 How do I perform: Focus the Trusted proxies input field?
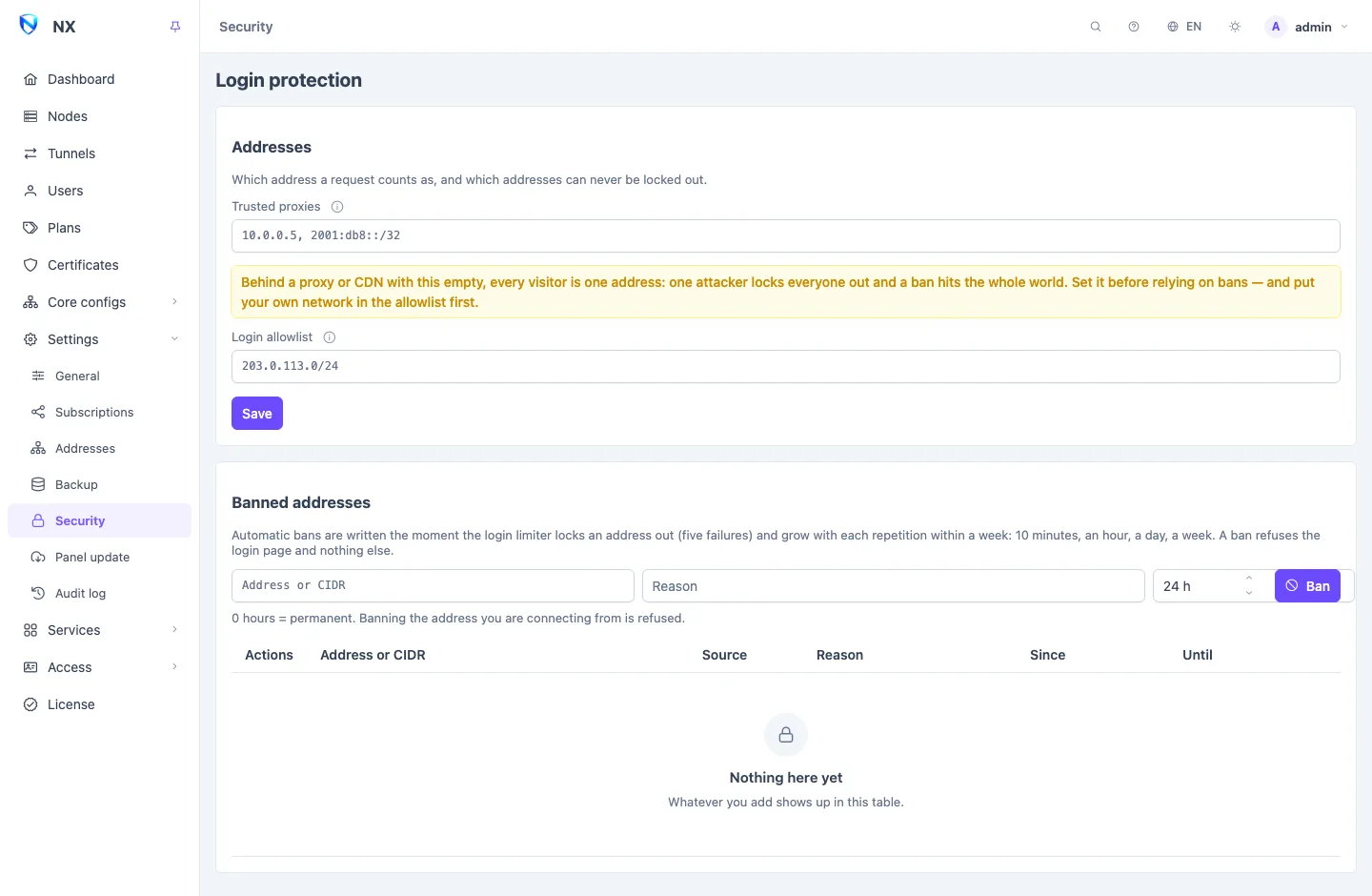point(786,235)
